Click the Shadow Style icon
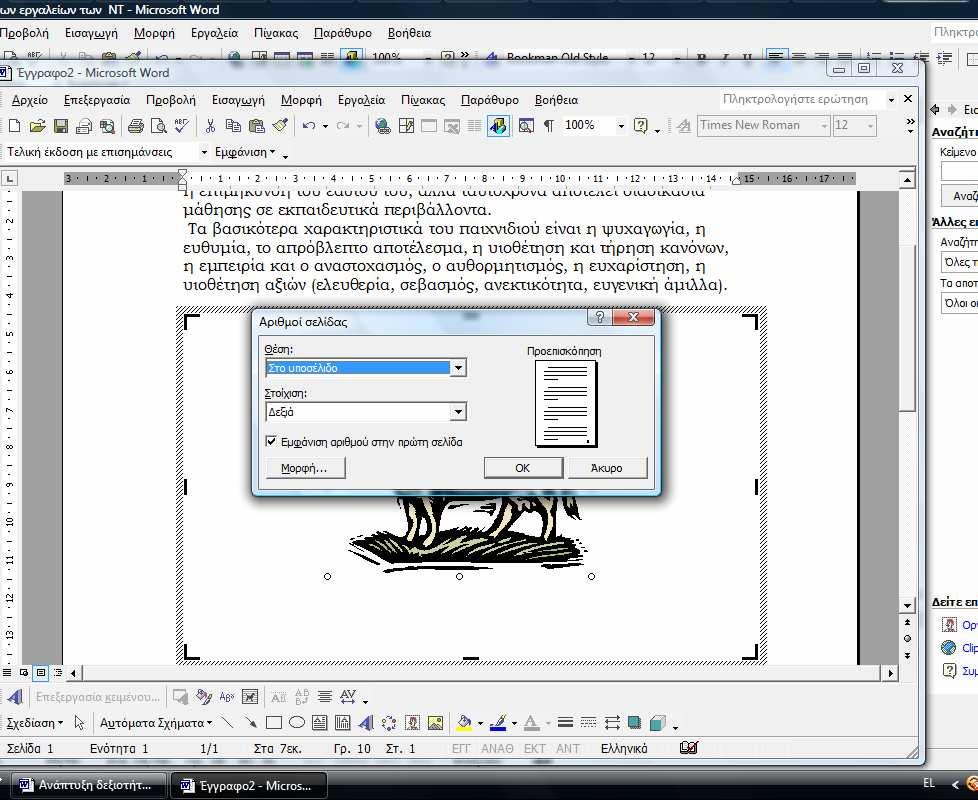The width and height of the screenshot is (978, 800). tap(634, 723)
